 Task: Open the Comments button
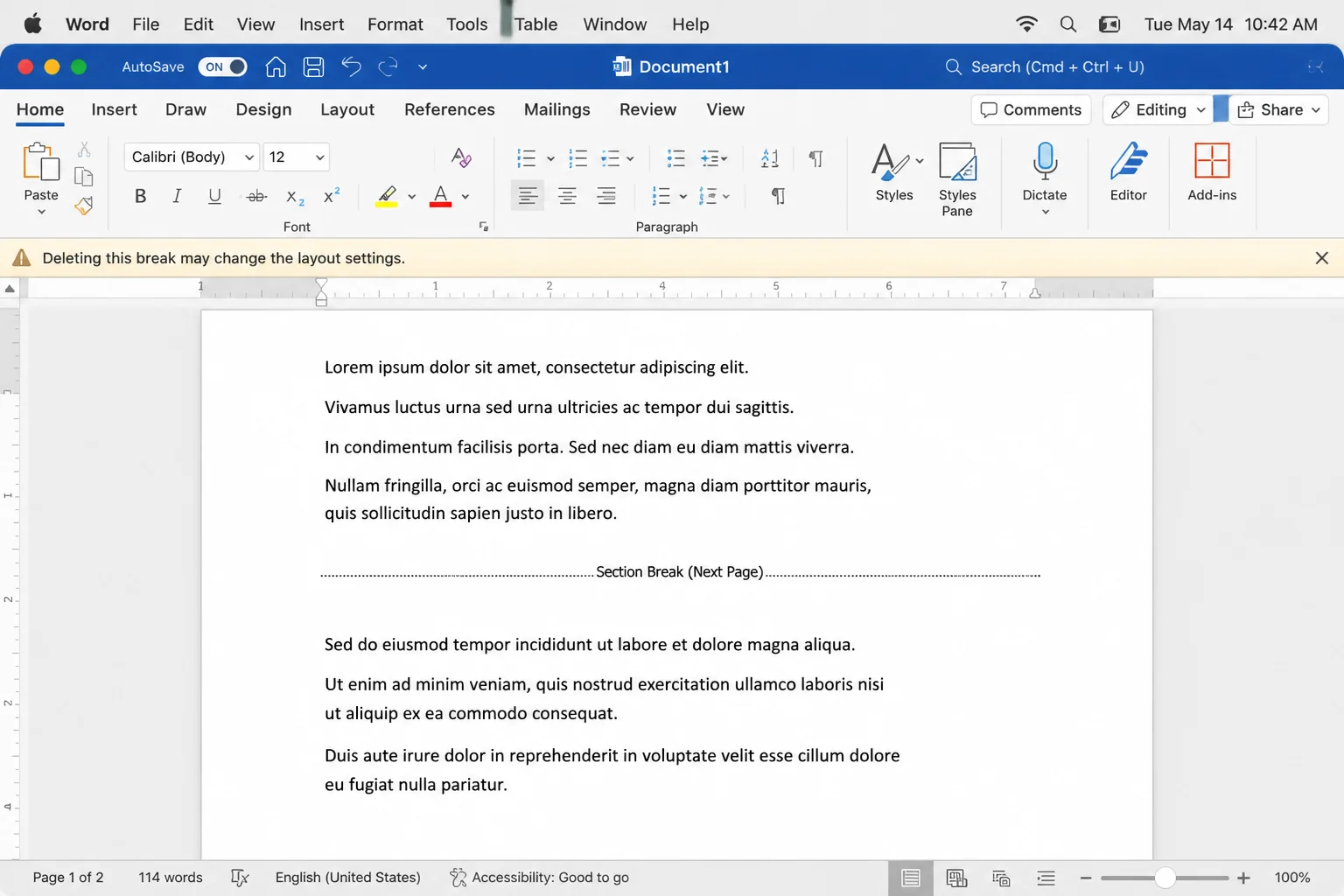click(x=1031, y=109)
